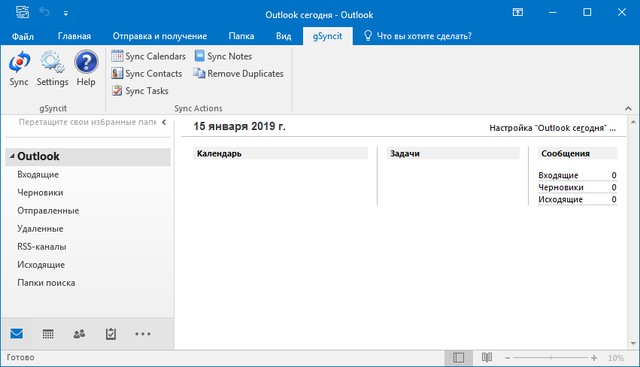Run Sync Tasks action
This screenshot has width=640, height=367.
click(x=140, y=91)
